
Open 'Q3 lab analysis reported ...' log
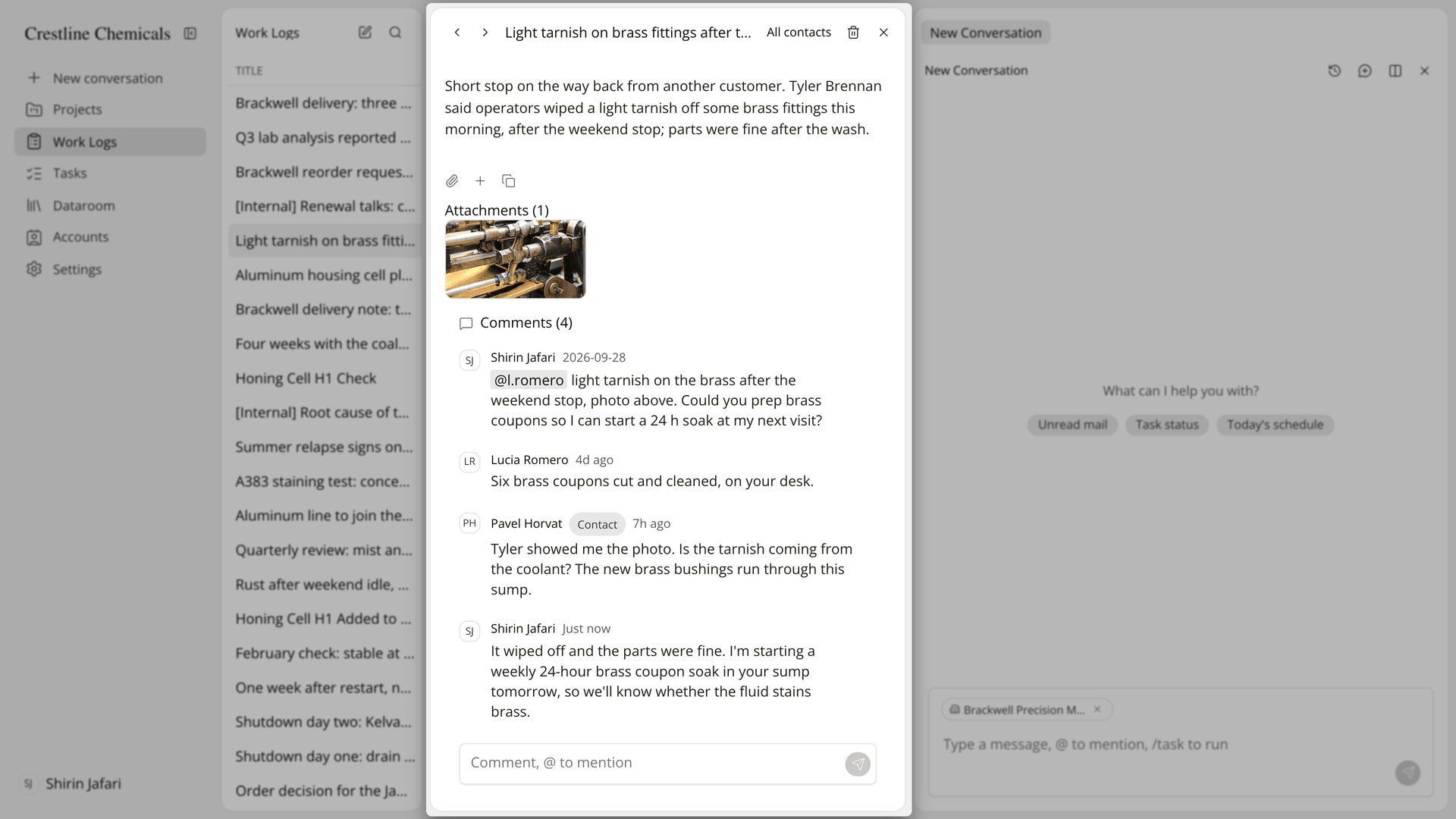pos(325,137)
